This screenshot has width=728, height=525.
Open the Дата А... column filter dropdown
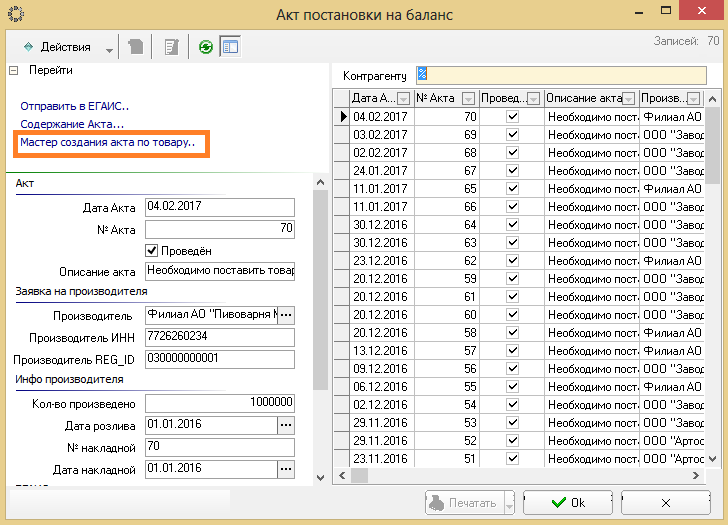(x=403, y=98)
